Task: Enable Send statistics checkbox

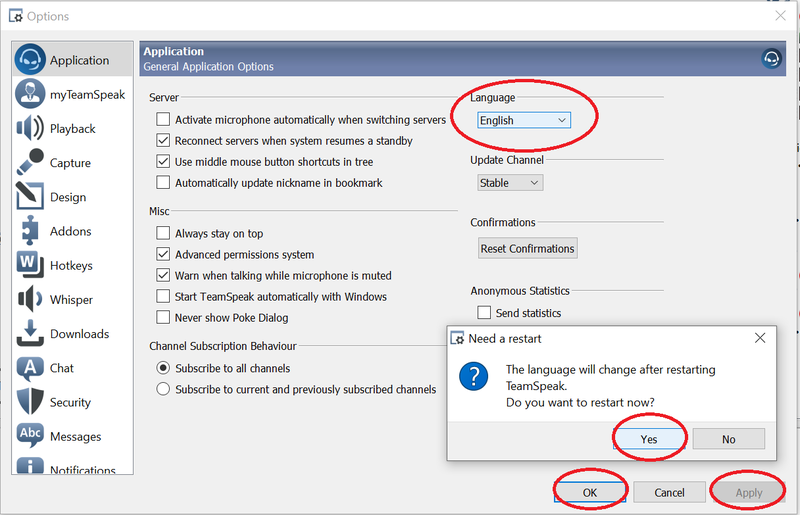Action: click(484, 312)
